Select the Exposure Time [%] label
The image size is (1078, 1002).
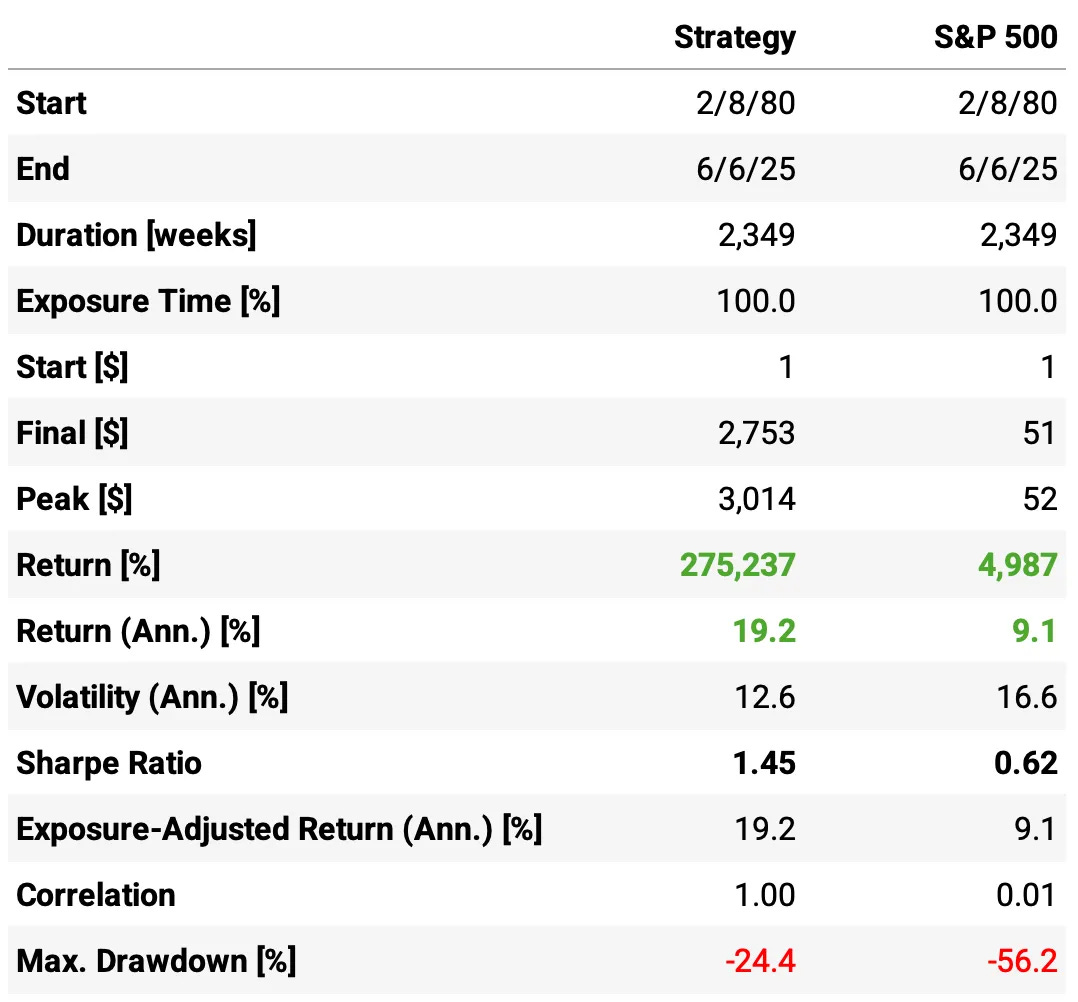(148, 301)
